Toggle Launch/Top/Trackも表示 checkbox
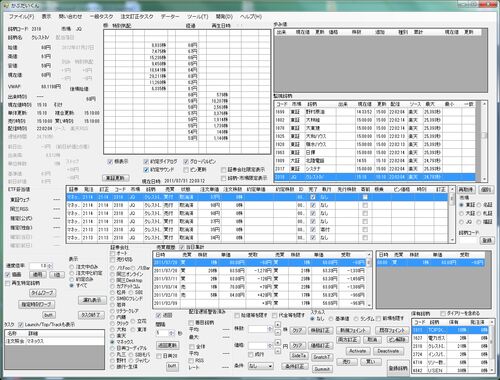Screen dimensions: 500x380 21,324
